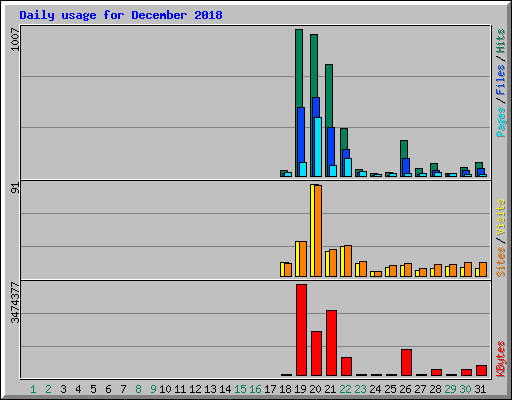Click day 1 on the axis
Viewport: 512px width, 400px height.
pos(33,389)
